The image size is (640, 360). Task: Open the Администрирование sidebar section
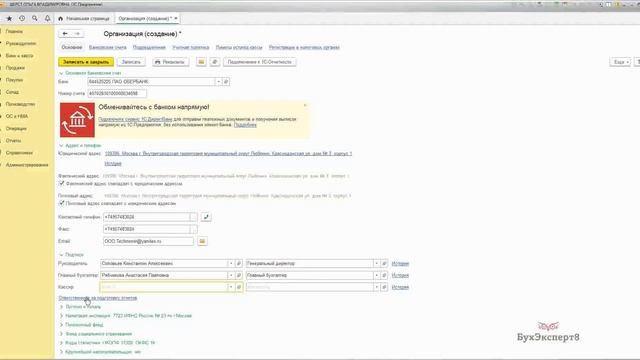[x=27, y=165]
